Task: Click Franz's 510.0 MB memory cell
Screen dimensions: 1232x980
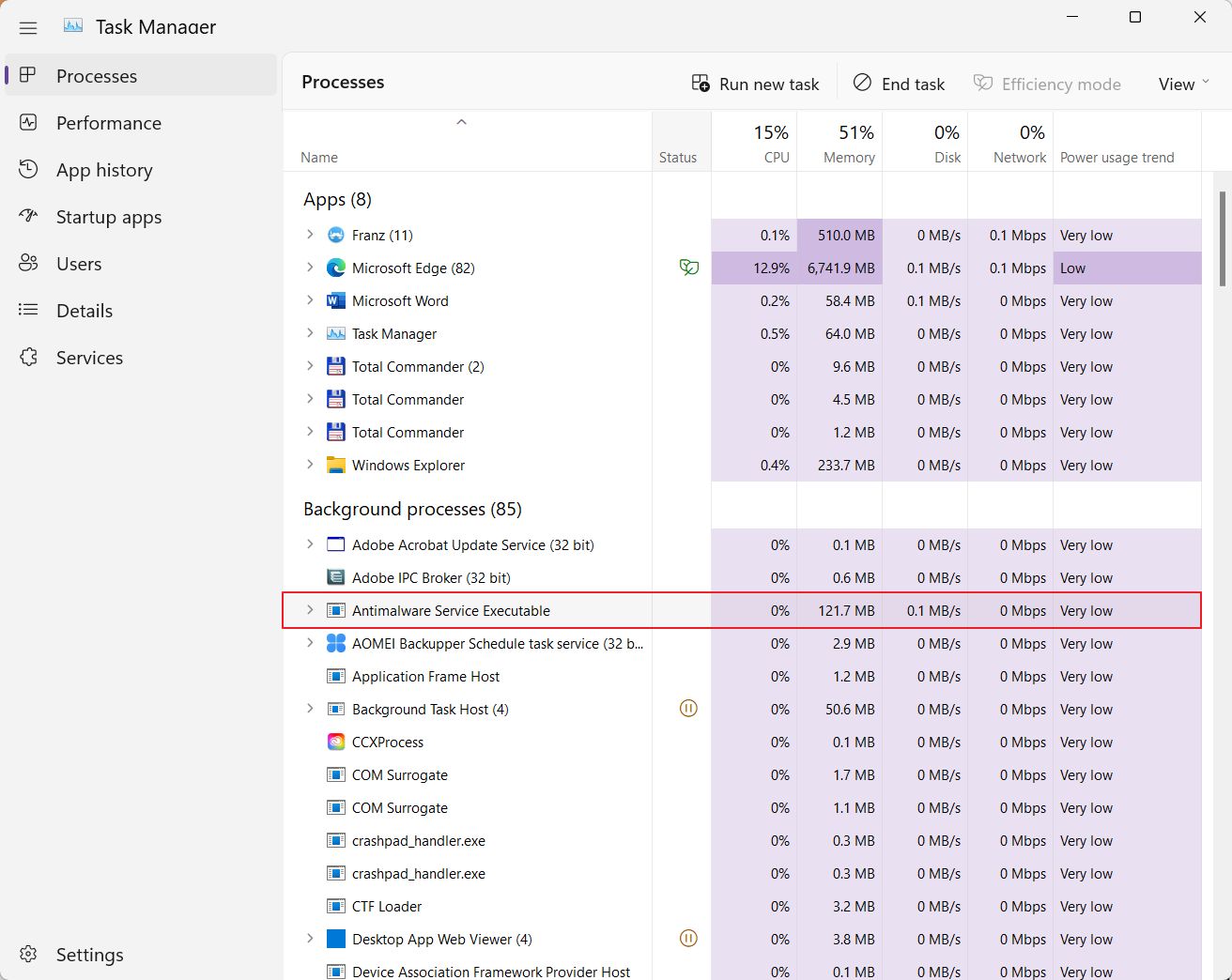Action: click(x=839, y=235)
